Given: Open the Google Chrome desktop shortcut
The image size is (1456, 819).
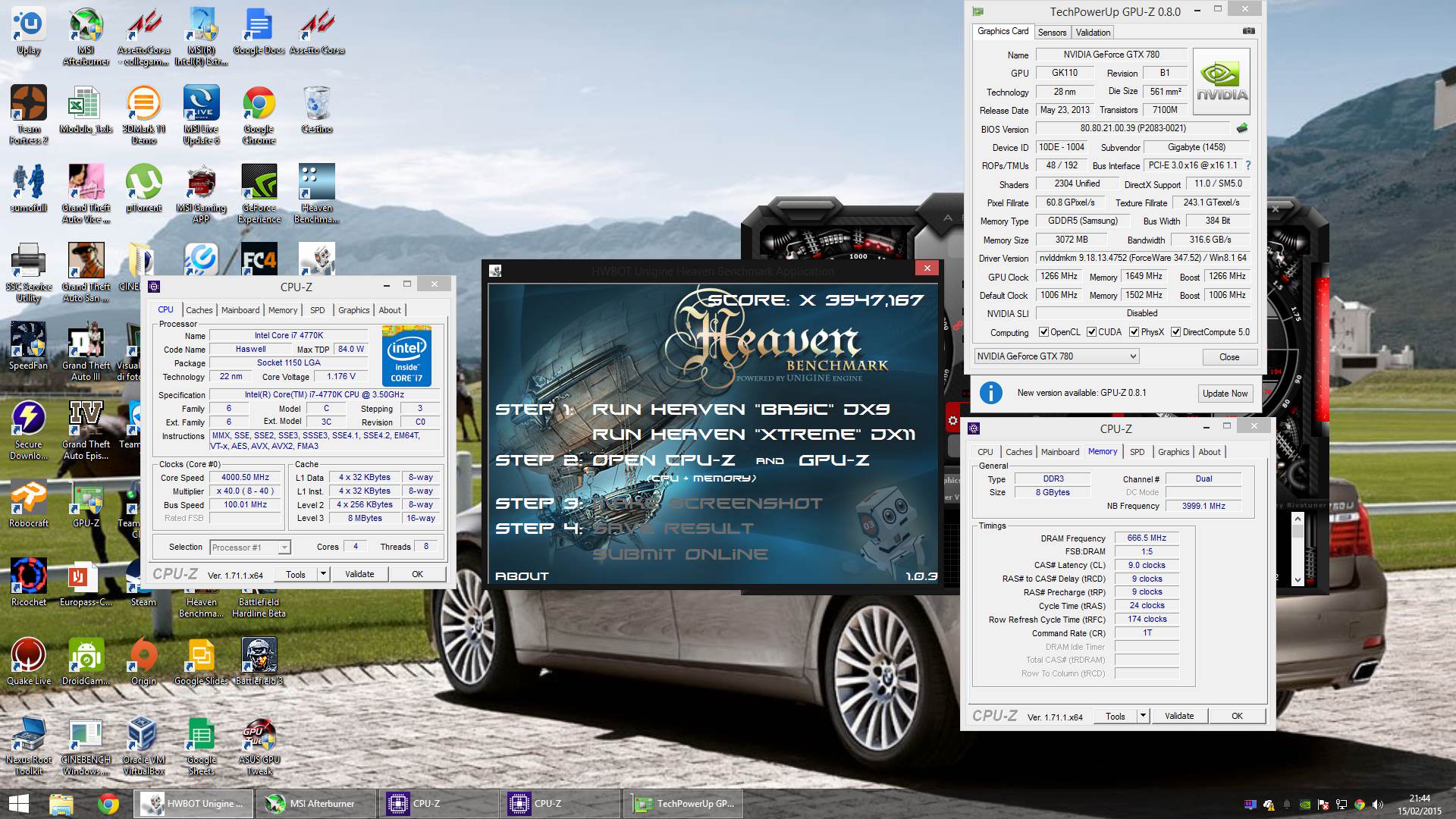Looking at the screenshot, I should 259,115.
